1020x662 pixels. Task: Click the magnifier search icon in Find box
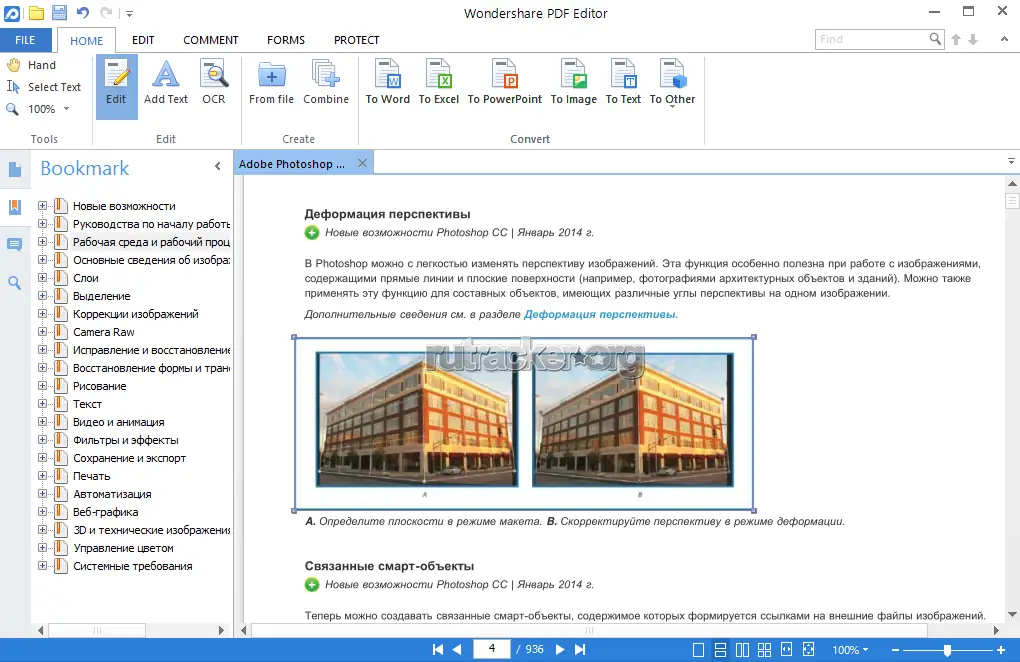click(x=935, y=39)
